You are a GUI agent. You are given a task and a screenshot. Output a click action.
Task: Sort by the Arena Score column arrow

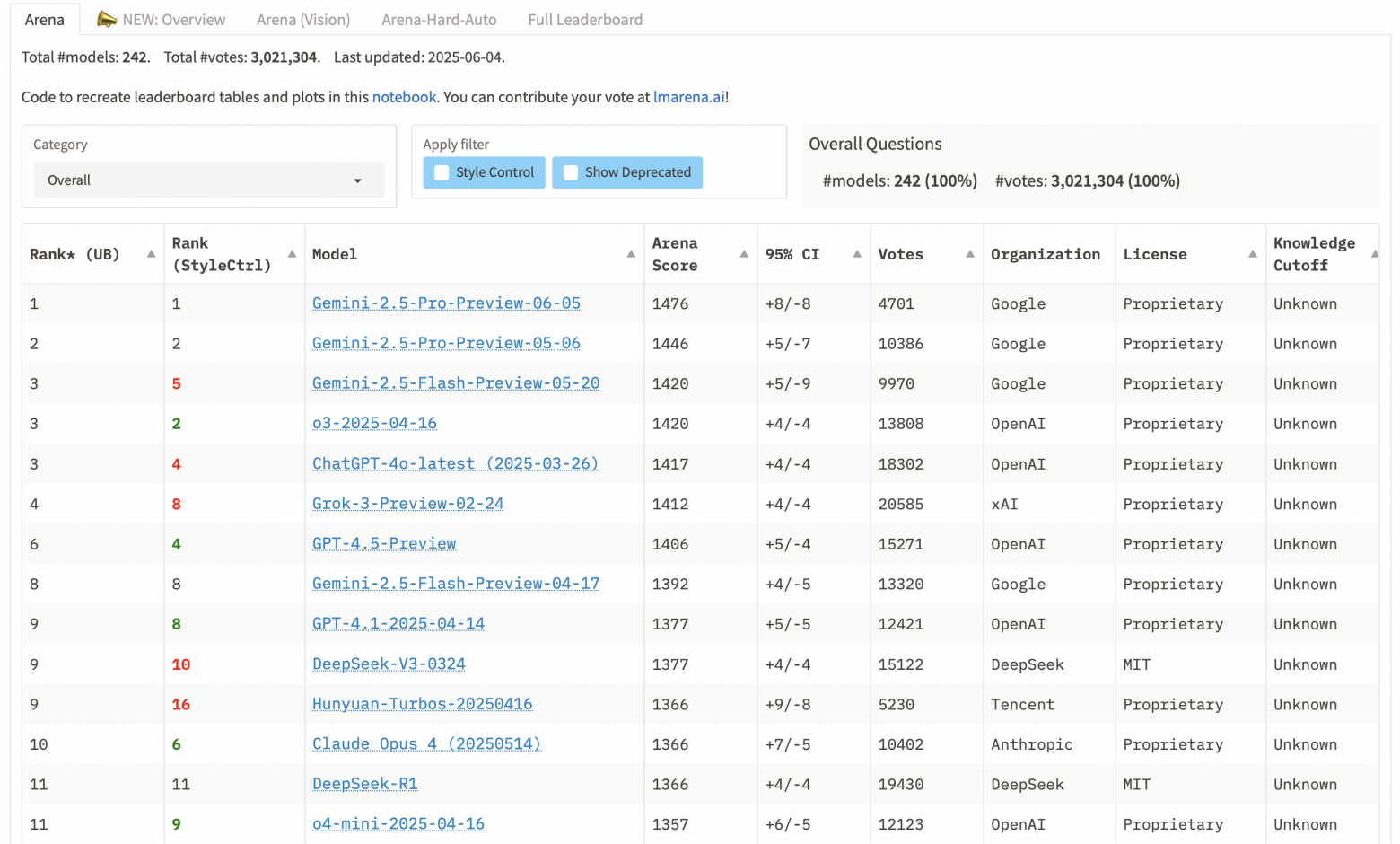[744, 254]
